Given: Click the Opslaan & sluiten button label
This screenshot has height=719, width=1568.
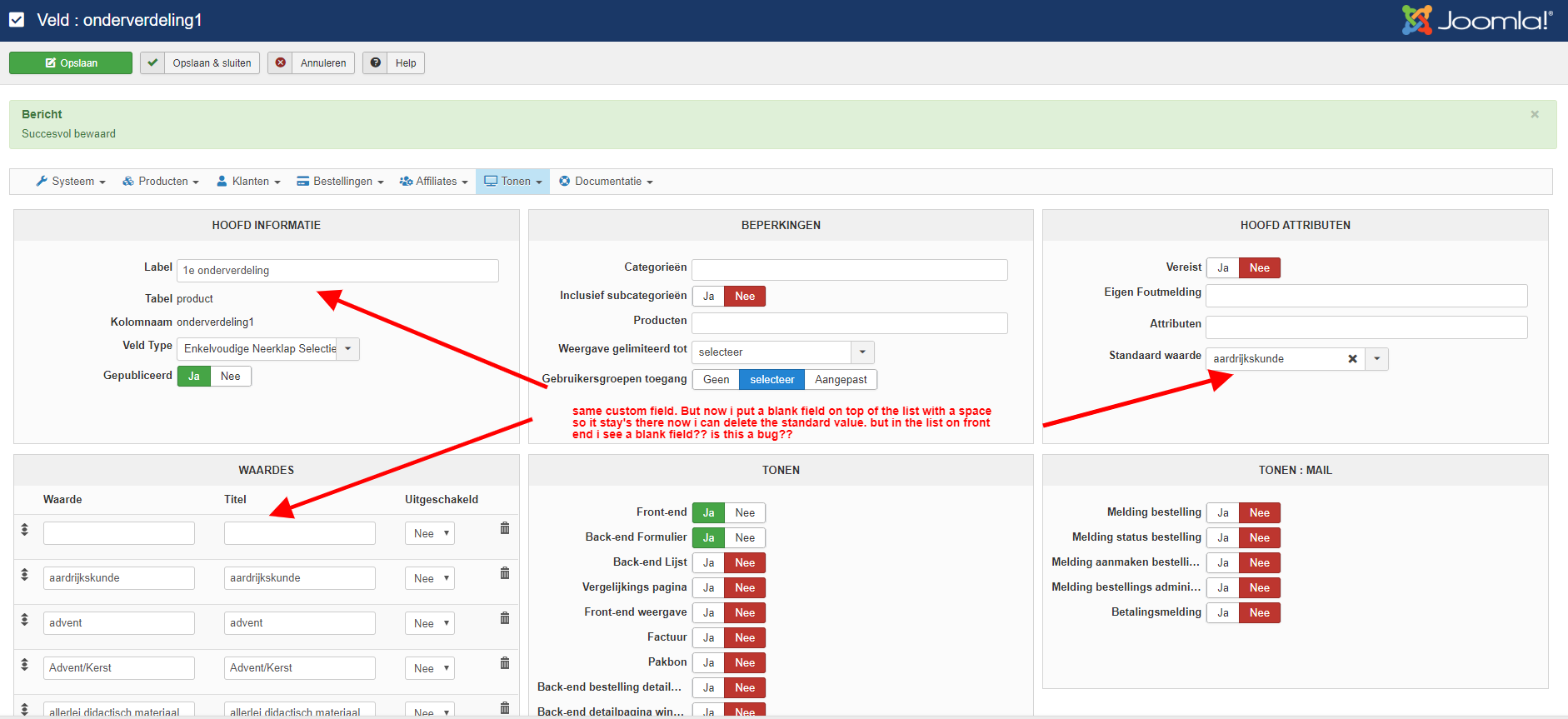Looking at the screenshot, I should coord(212,63).
